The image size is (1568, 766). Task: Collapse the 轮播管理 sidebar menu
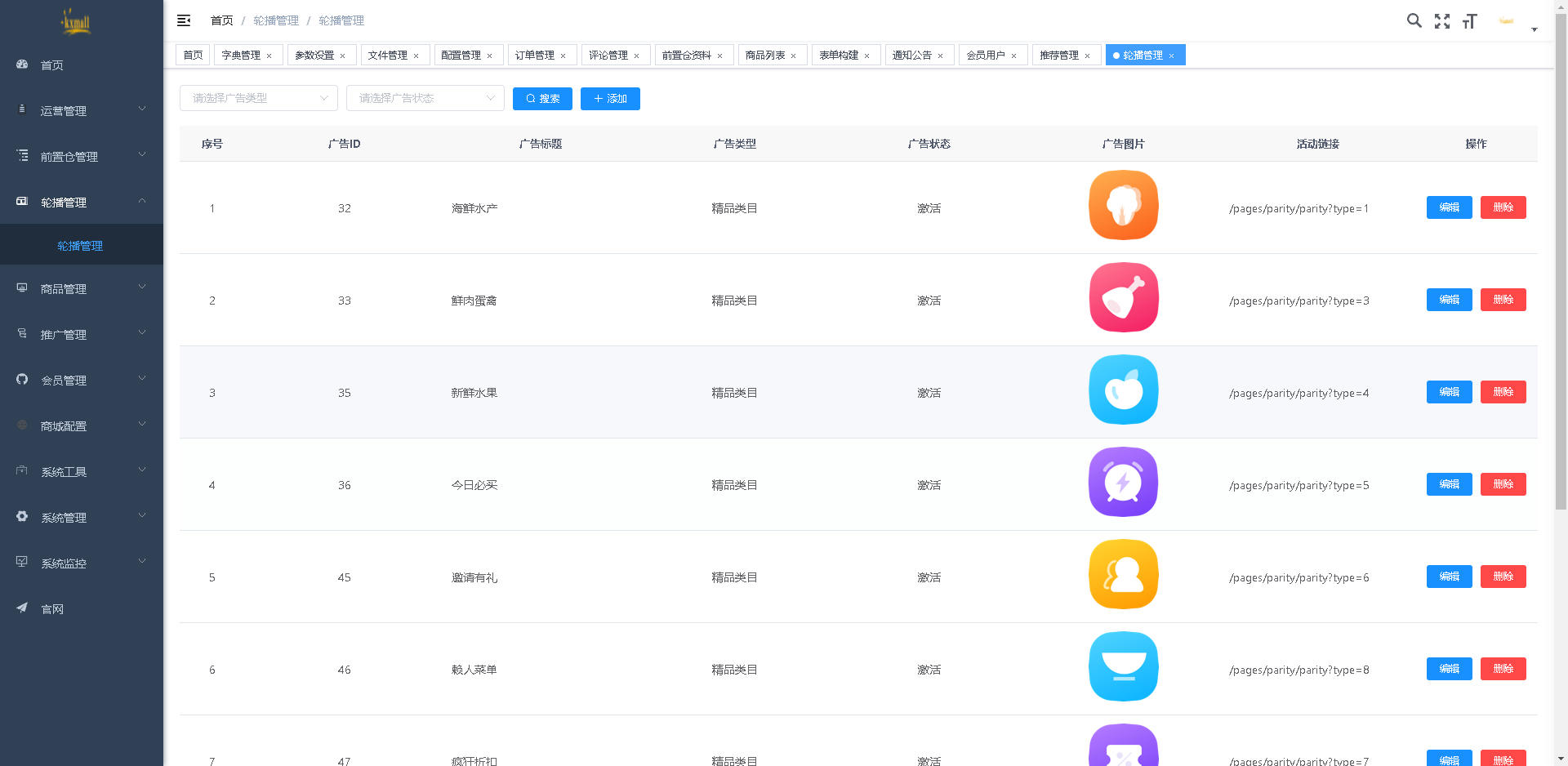pyautogui.click(x=82, y=202)
